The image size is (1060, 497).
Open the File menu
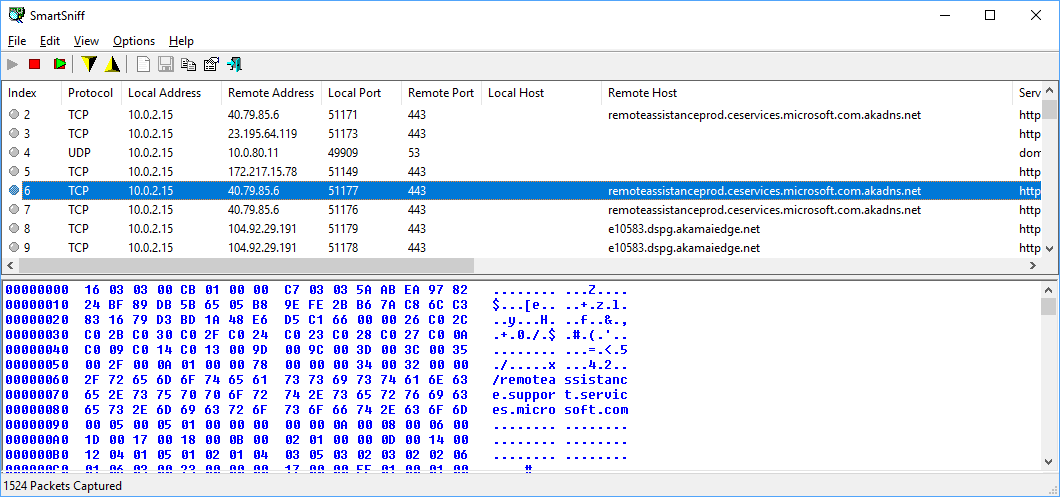17,41
